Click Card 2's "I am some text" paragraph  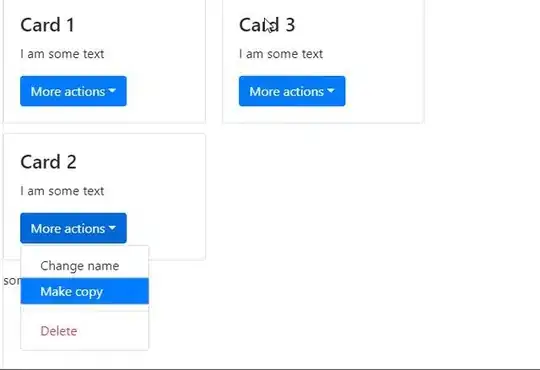(x=62, y=191)
